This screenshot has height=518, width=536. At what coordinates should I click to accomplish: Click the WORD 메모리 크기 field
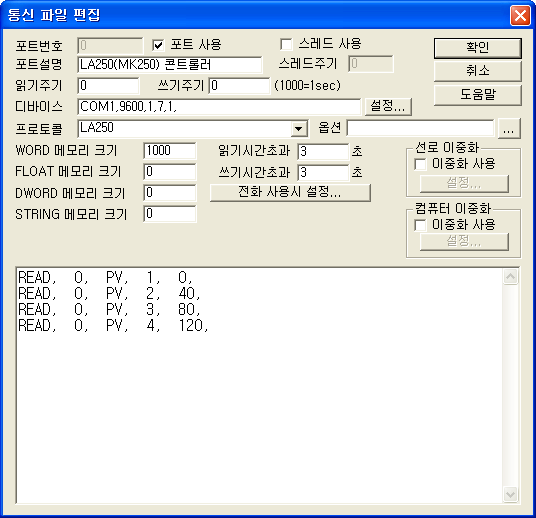170,151
